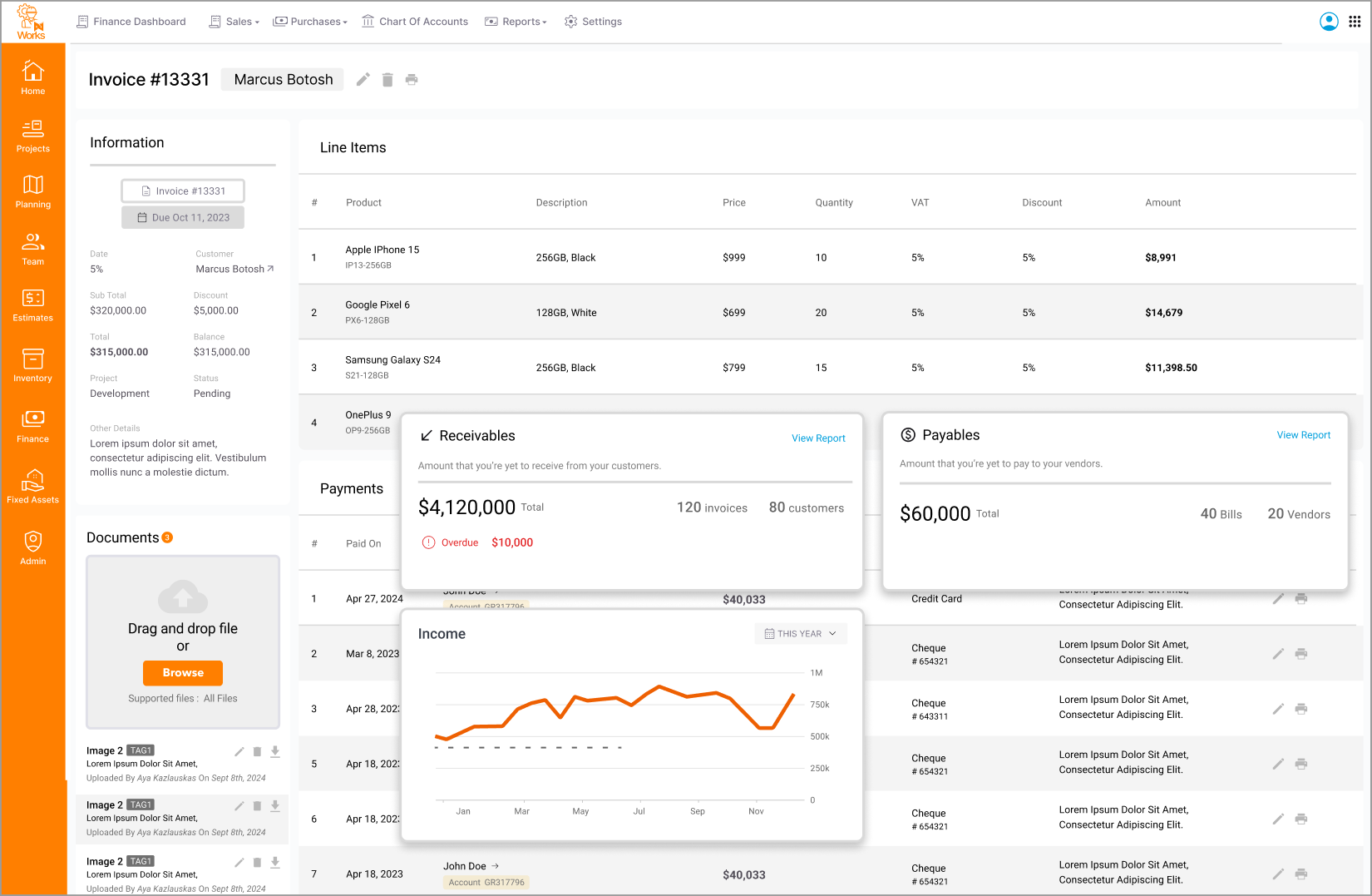Print the Credit Card payment row
This screenshot has width=1372, height=896.
[1301, 599]
